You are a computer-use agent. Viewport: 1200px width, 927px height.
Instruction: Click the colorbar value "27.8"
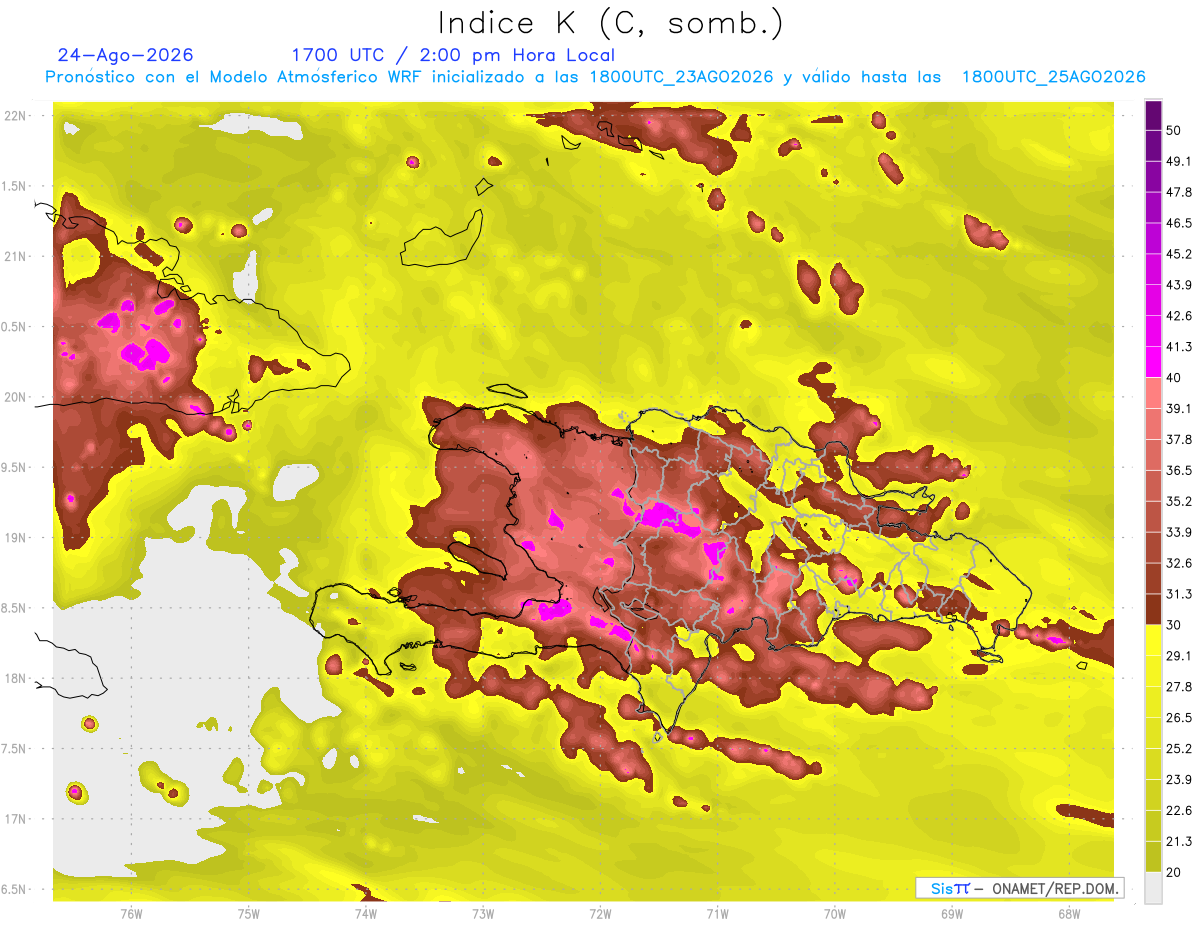coord(1179,687)
